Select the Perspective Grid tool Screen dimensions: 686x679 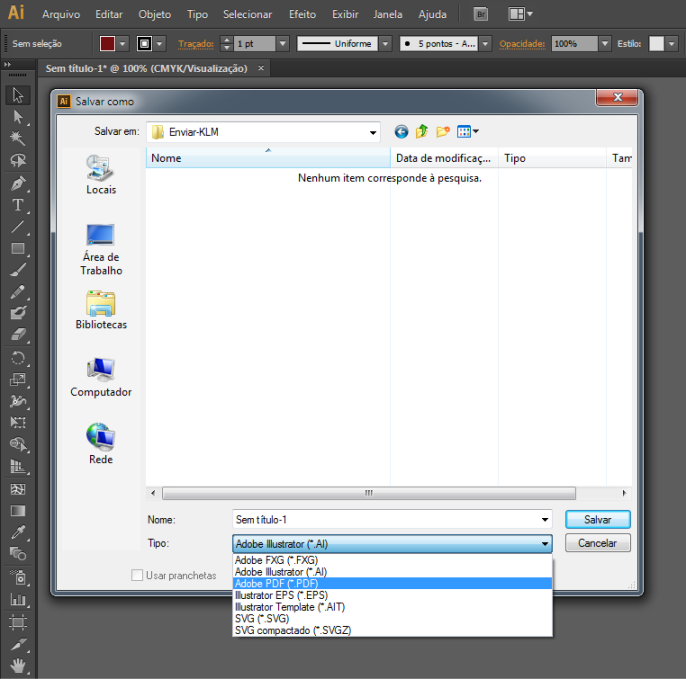(18, 467)
